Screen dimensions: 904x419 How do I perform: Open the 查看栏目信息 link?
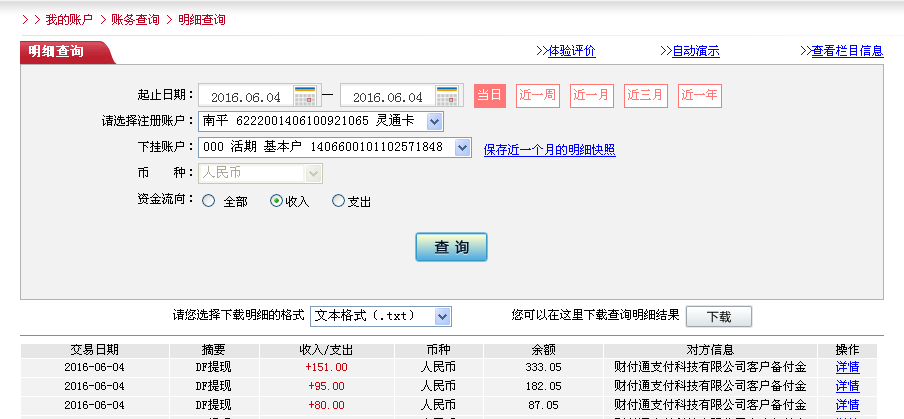[x=847, y=51]
